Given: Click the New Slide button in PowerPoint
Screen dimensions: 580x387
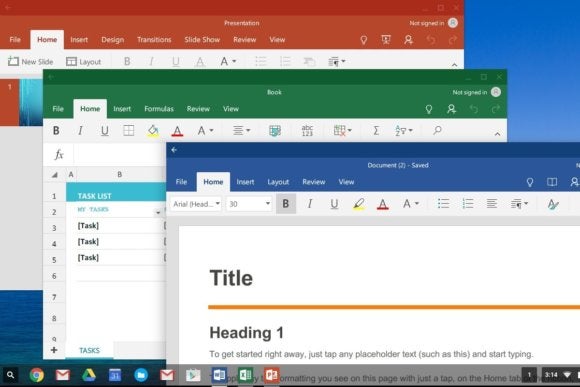Looking at the screenshot, I should tap(30, 61).
